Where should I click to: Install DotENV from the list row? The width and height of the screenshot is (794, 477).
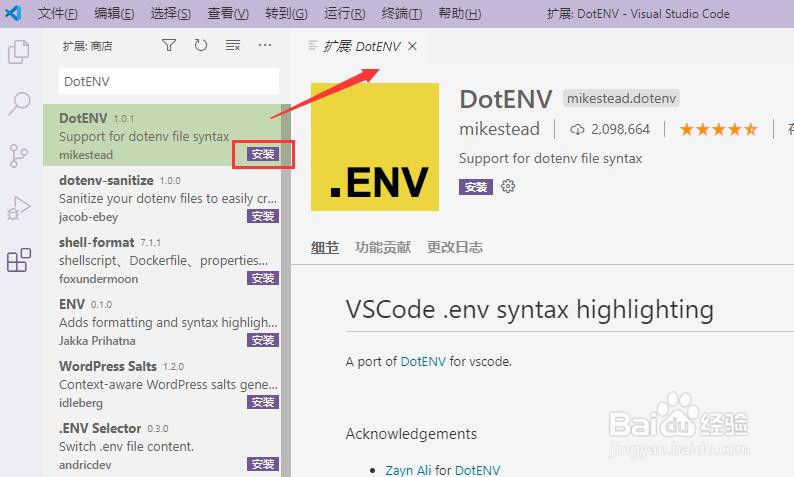point(263,154)
